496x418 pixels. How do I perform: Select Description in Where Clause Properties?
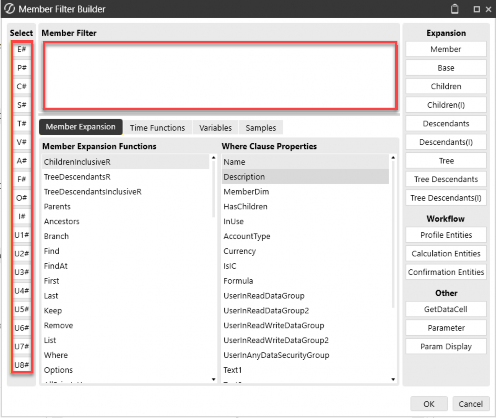tap(305, 177)
